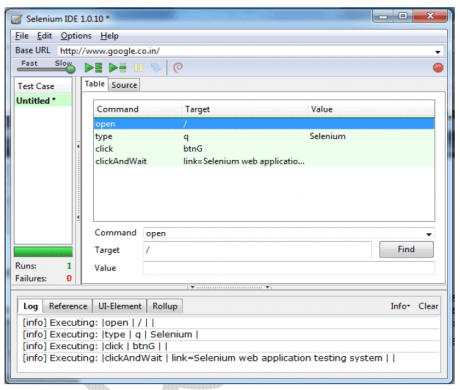Switch to the Table tab
The height and width of the screenshot is (390, 460).
tap(95, 84)
